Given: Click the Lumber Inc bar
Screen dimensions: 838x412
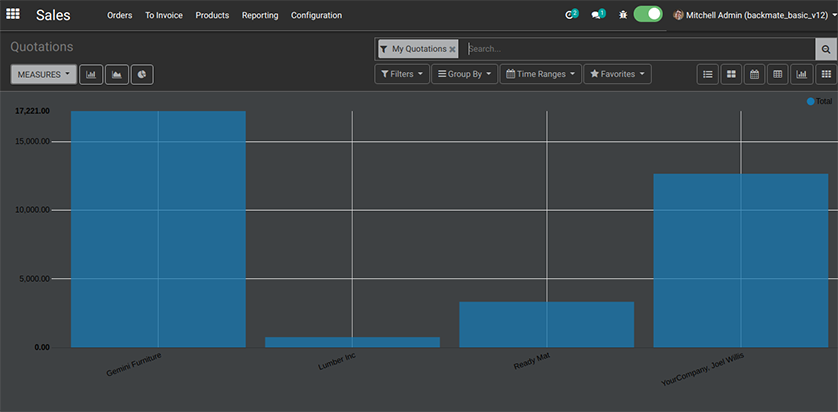Looking at the screenshot, I should pos(353,342).
